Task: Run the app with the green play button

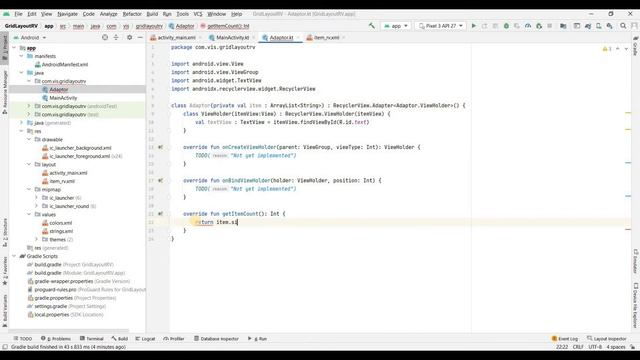Action: coord(473,26)
